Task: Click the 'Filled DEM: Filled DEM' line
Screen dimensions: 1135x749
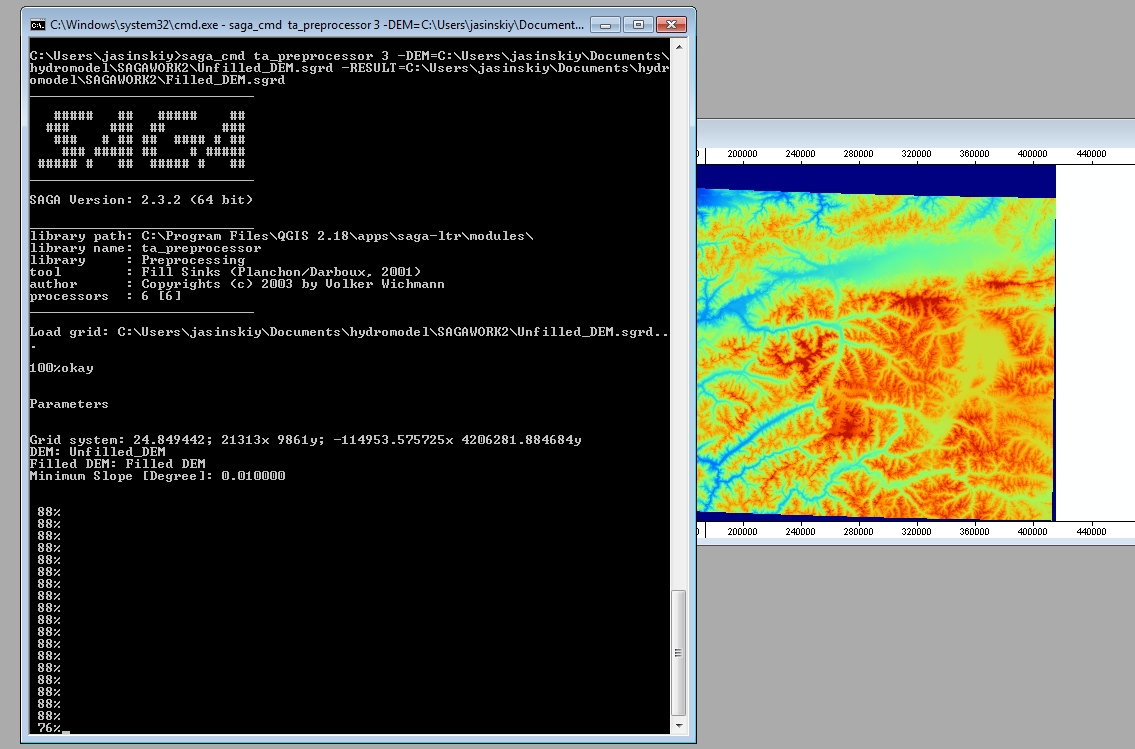Action: coord(117,464)
